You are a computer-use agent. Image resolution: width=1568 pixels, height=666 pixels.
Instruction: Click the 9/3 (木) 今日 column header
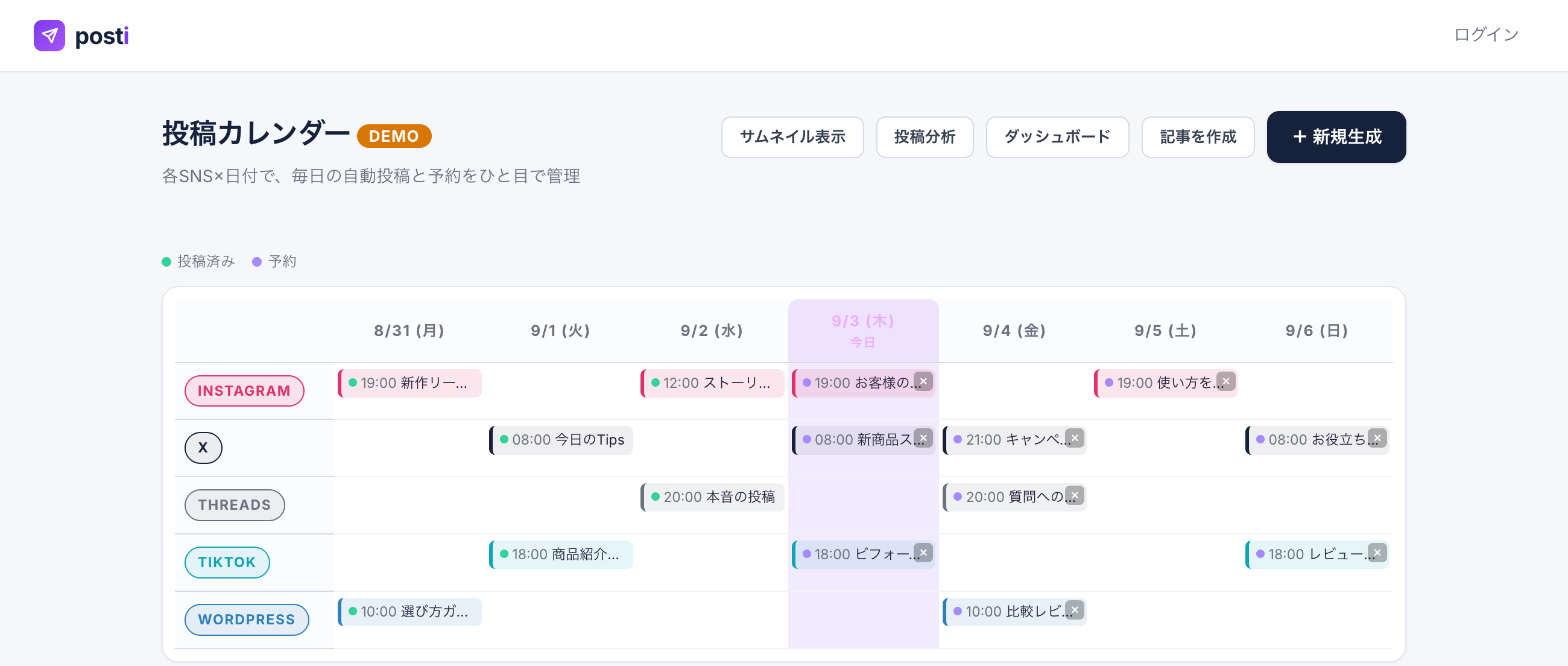click(863, 331)
